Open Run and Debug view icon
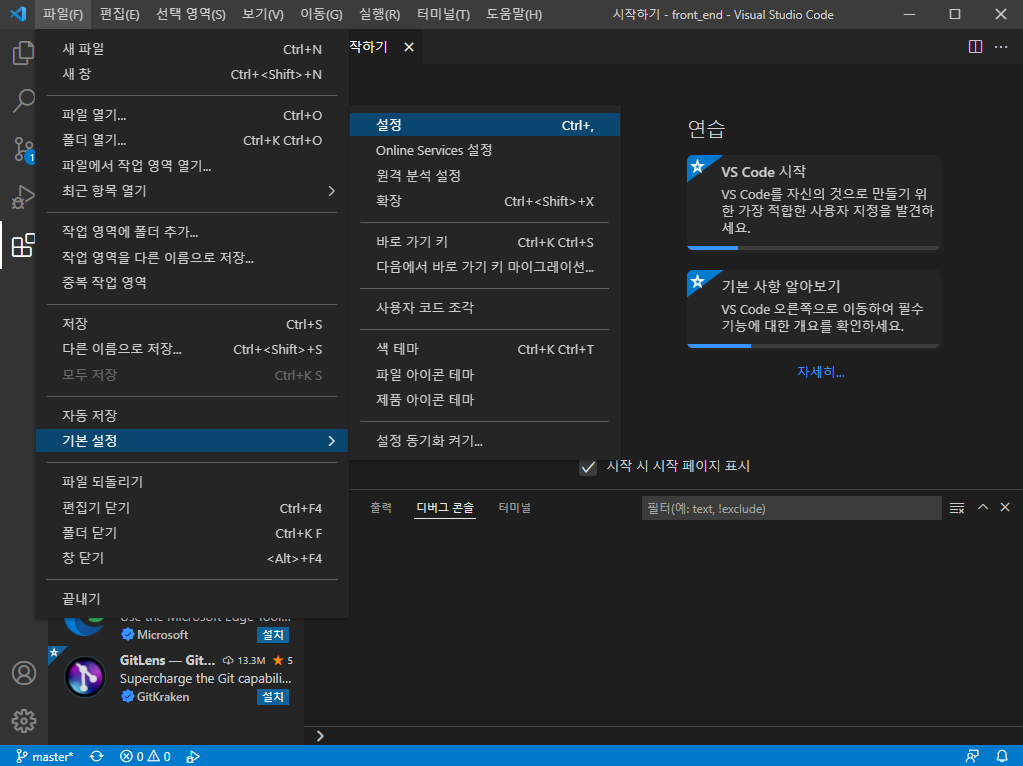1023x766 pixels. [x=23, y=197]
